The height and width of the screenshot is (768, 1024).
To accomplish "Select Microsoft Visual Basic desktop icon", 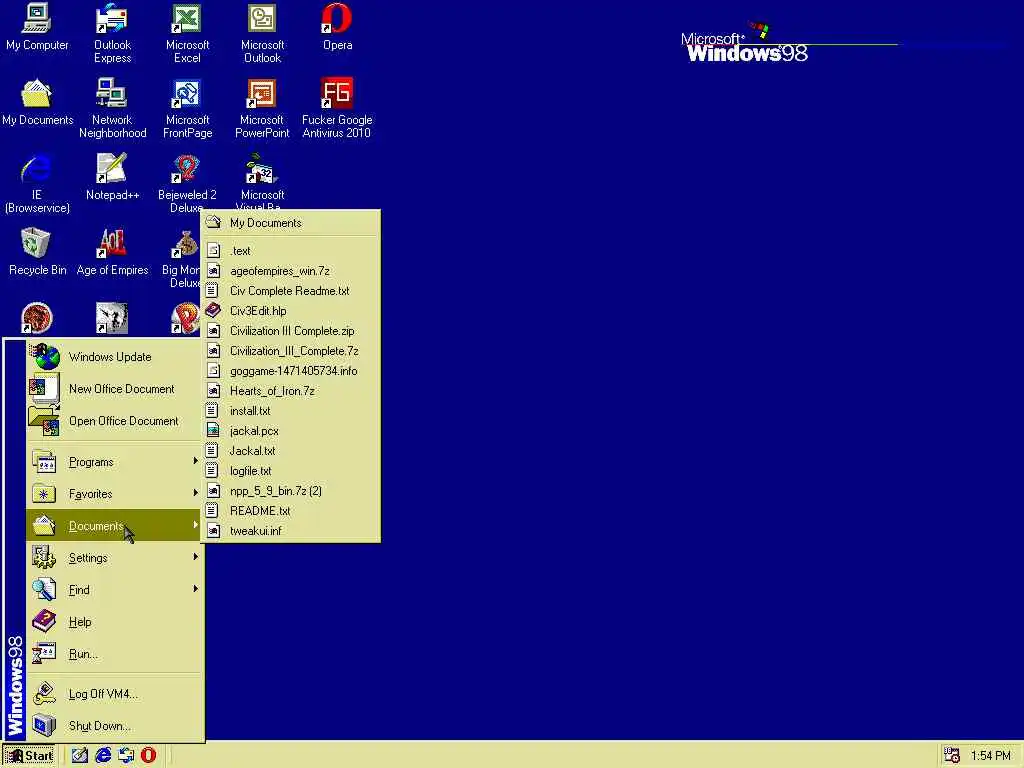I will [262, 180].
